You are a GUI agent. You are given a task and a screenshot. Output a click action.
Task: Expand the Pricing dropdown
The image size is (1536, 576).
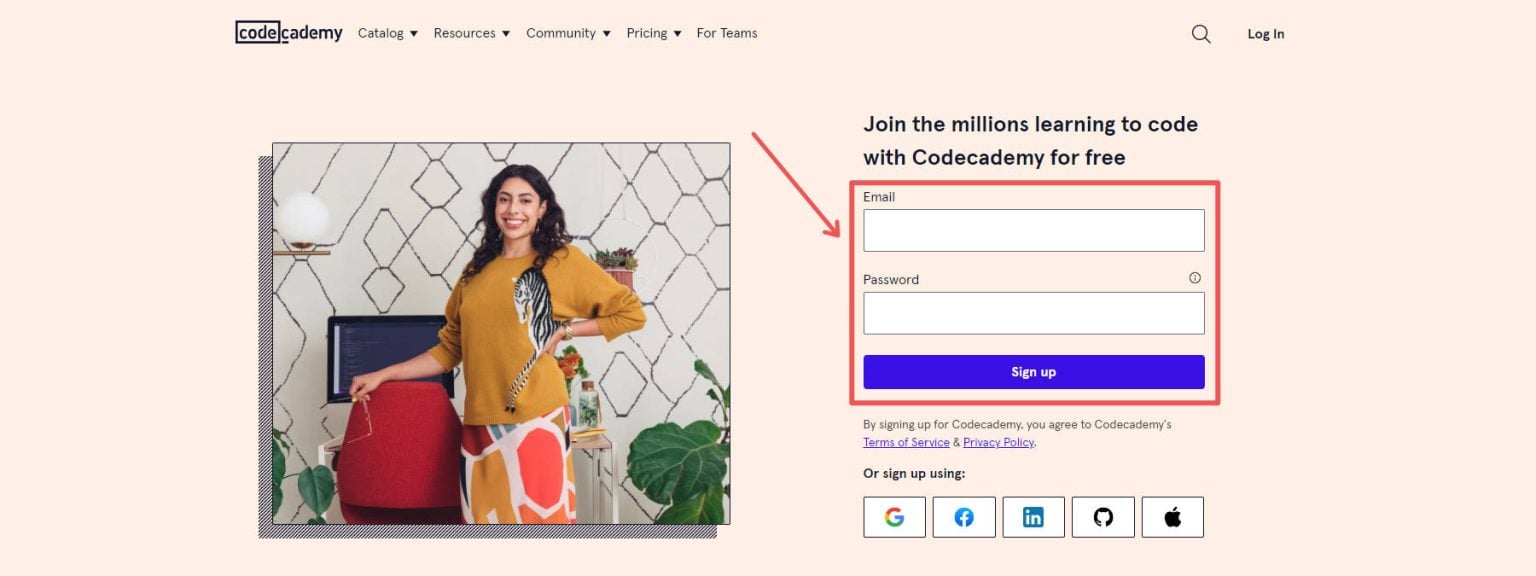tap(652, 33)
